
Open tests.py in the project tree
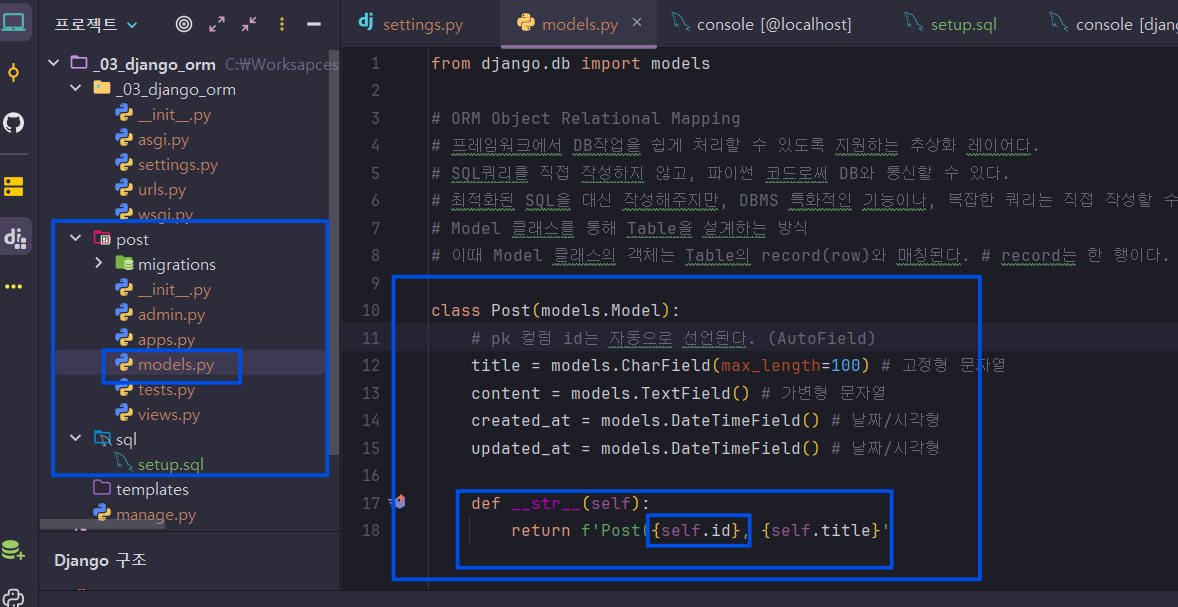pos(155,389)
